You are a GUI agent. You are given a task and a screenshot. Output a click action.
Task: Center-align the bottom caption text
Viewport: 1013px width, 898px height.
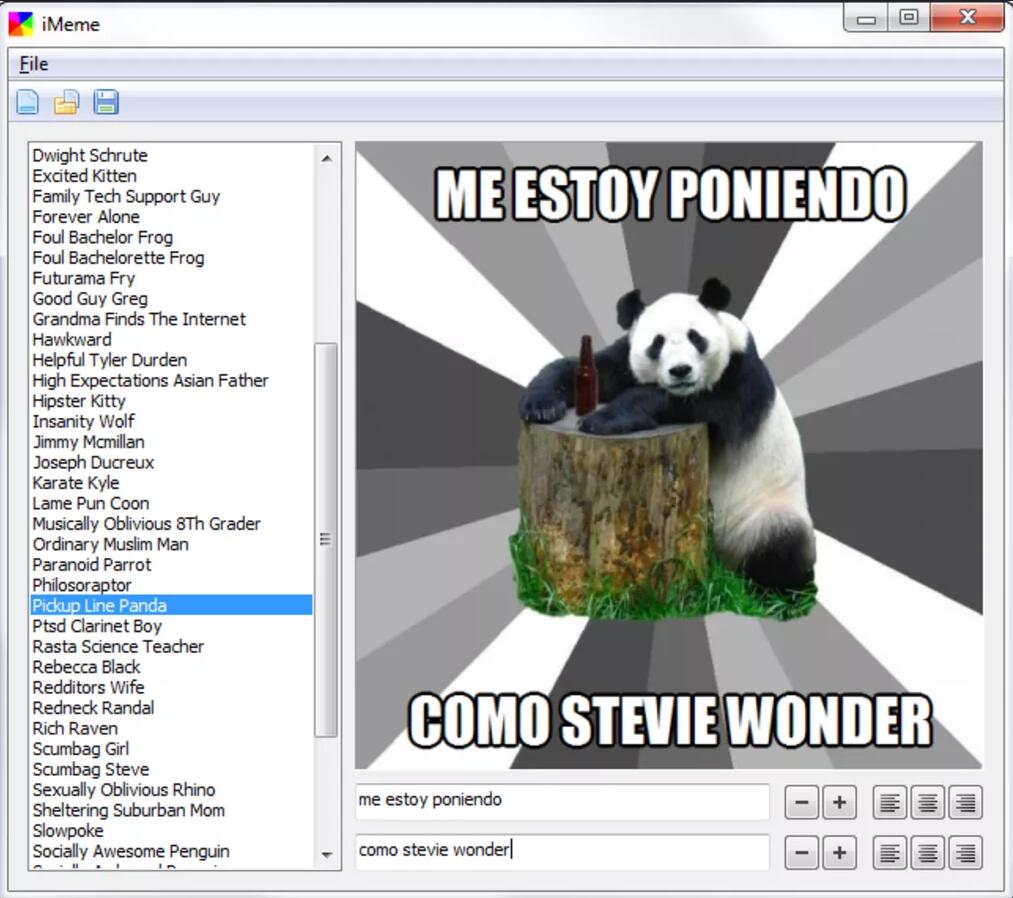928,853
